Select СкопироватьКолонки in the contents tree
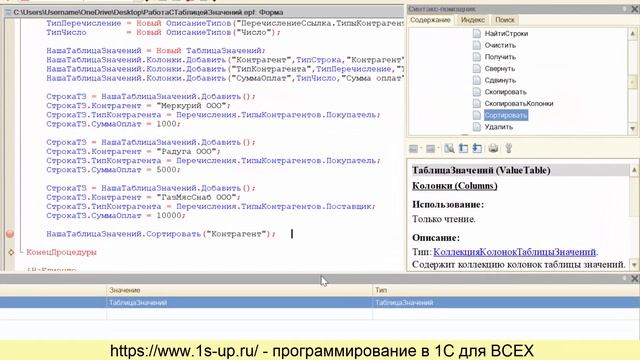The width and height of the screenshot is (640, 360). [519, 104]
